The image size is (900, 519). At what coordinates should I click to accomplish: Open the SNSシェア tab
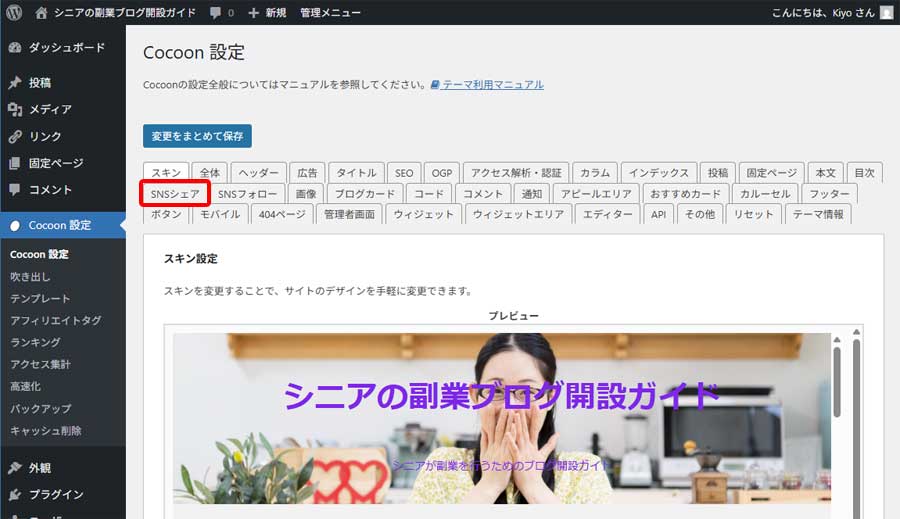point(175,193)
